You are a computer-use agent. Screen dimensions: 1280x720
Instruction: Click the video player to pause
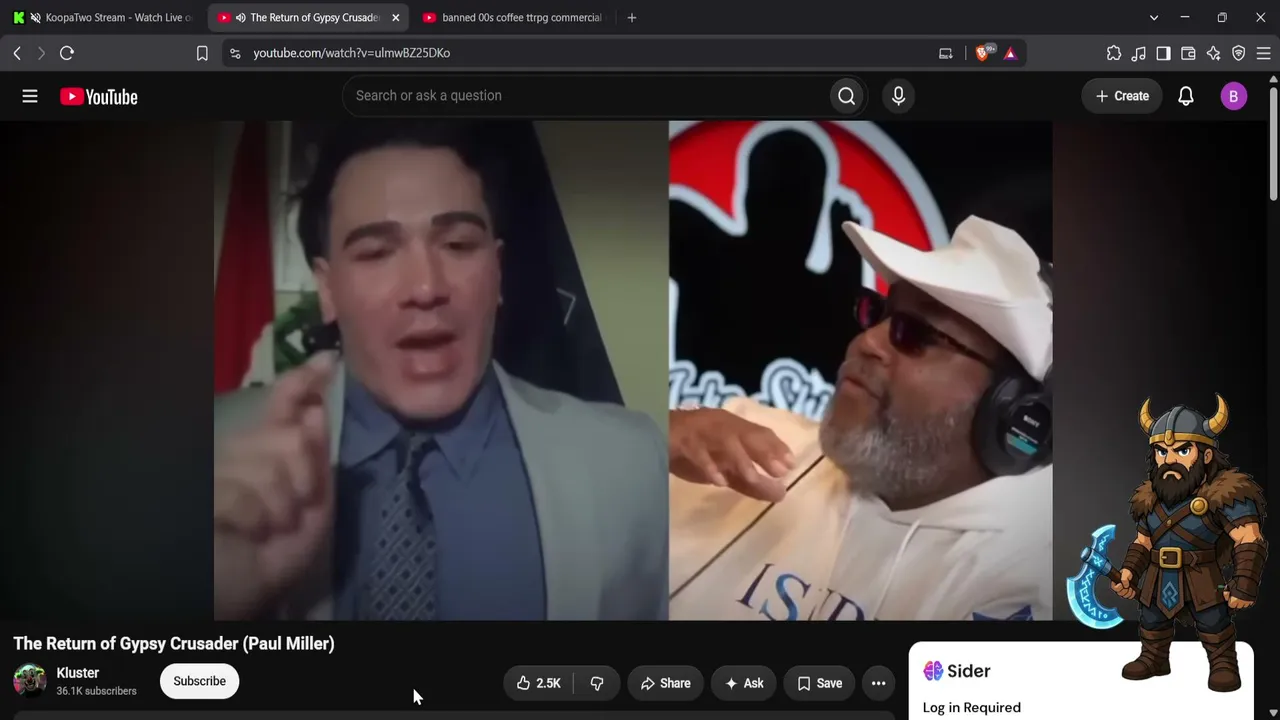pyautogui.click(x=633, y=370)
